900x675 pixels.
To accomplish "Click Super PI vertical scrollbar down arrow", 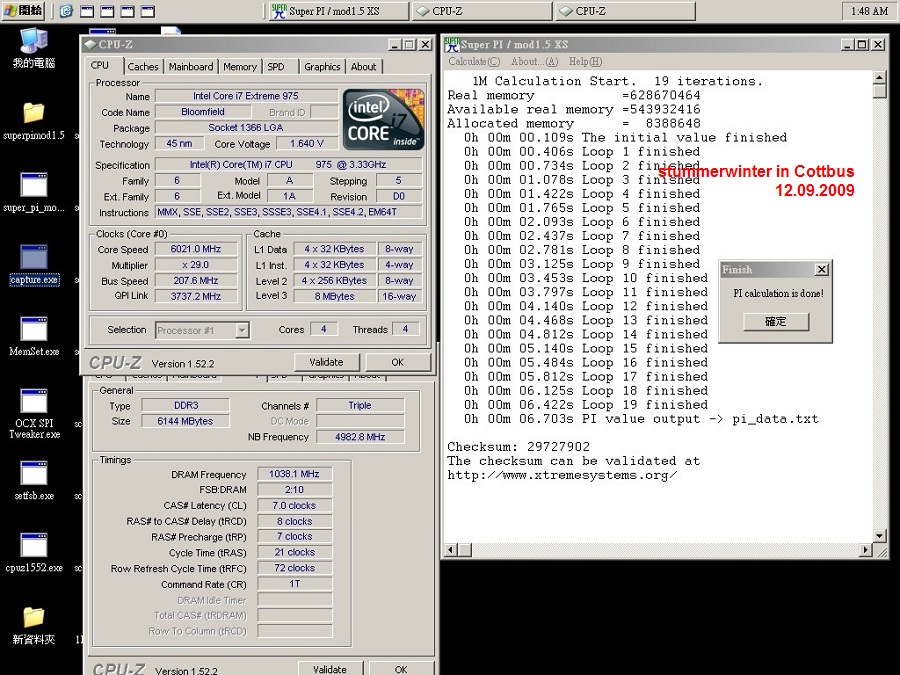I will (879, 536).
